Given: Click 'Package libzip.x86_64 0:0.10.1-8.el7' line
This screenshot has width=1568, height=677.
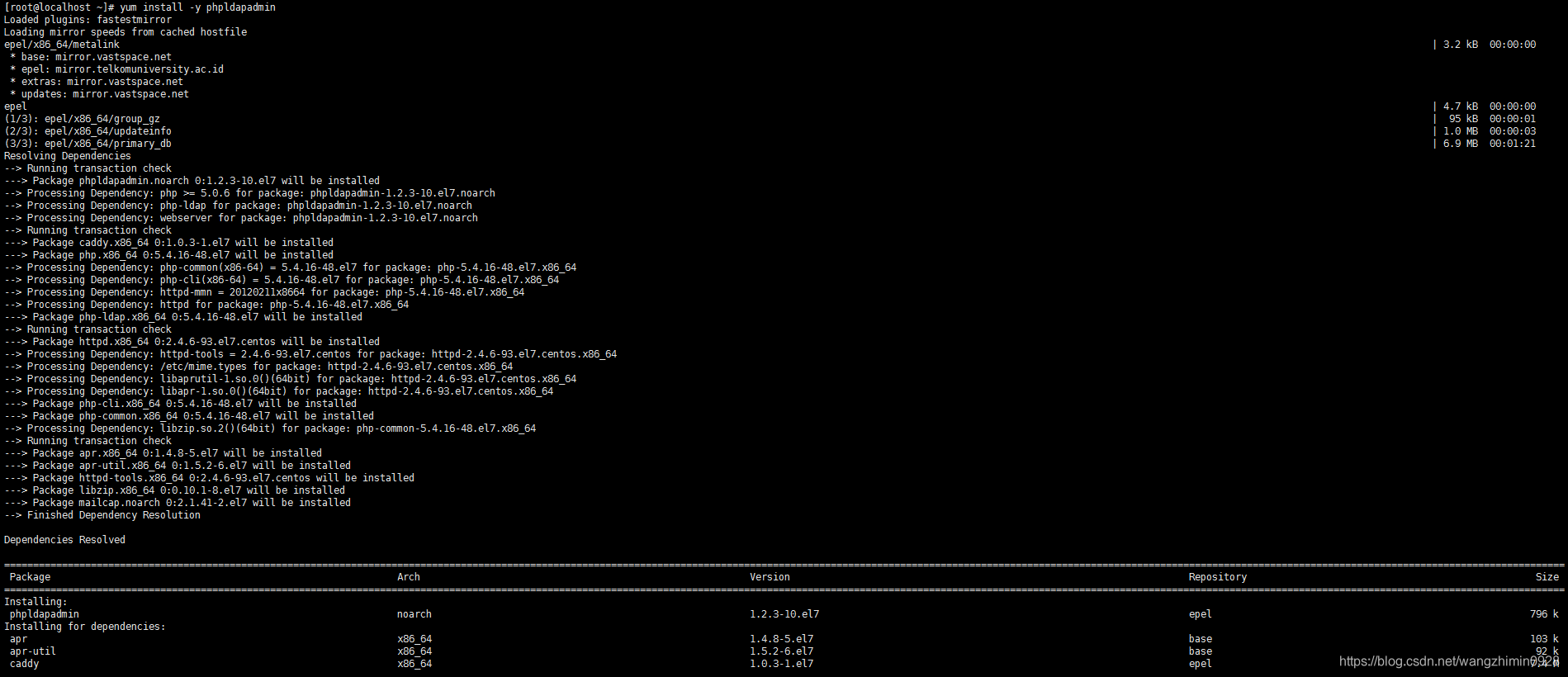Looking at the screenshot, I should coord(175,490).
